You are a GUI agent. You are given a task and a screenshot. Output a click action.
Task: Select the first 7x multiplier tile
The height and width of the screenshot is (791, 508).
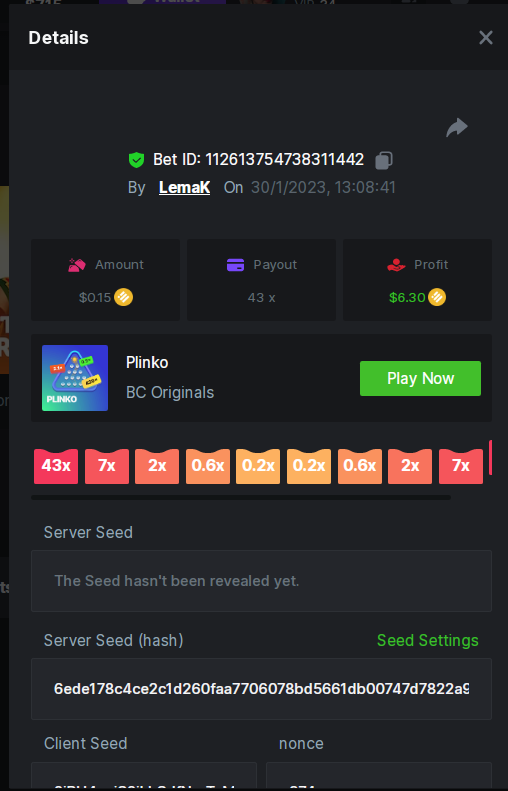pos(107,466)
